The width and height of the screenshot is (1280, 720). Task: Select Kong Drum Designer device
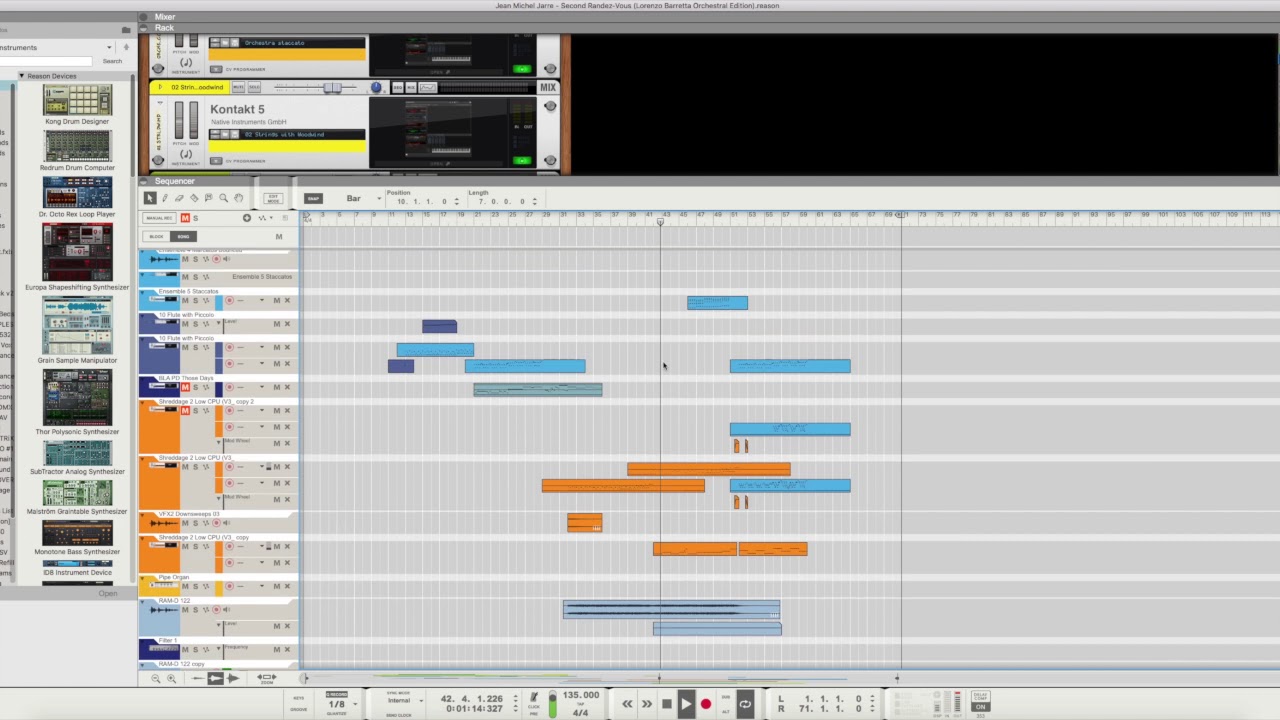click(77, 104)
